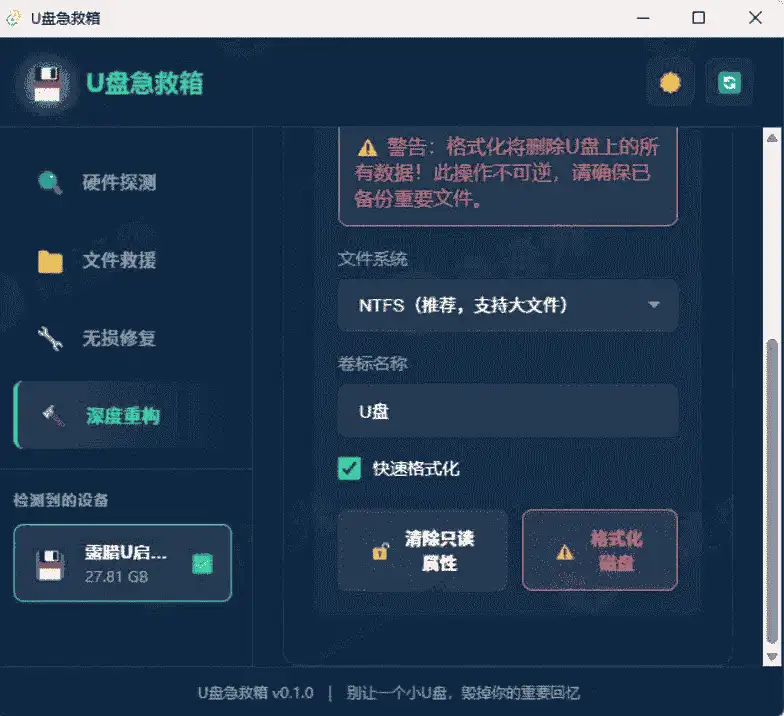Open the 文件系统 NTFS dropdown

(x=508, y=305)
